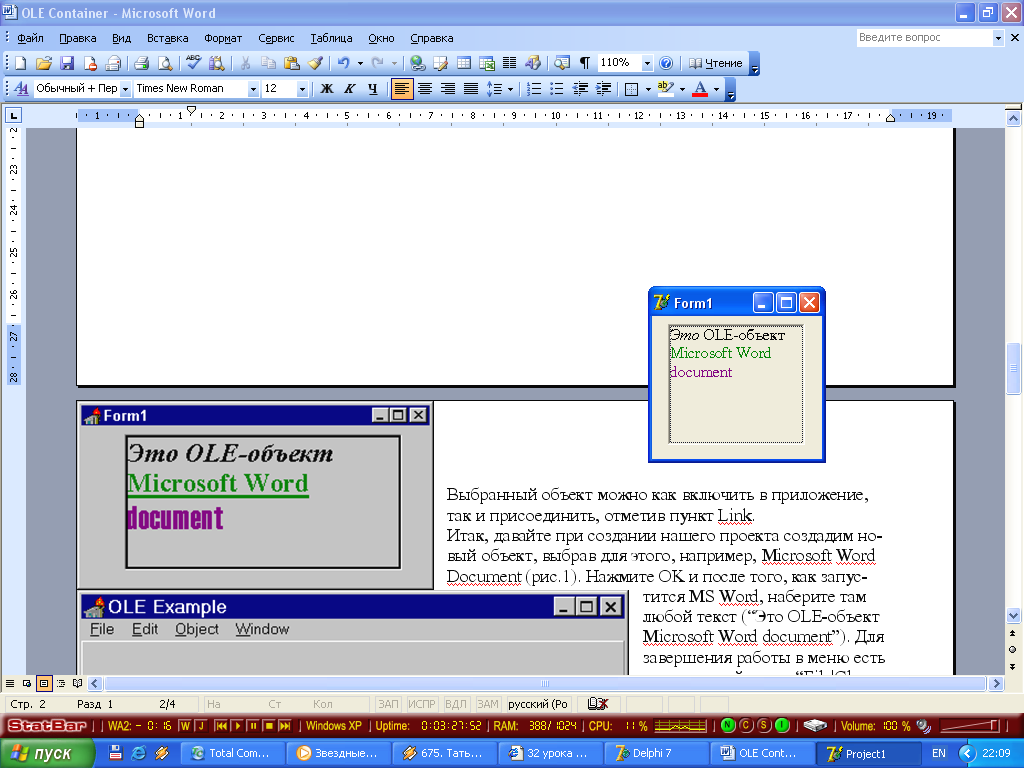Apply the highlight color marker
The image size is (1024, 768).
point(665,89)
